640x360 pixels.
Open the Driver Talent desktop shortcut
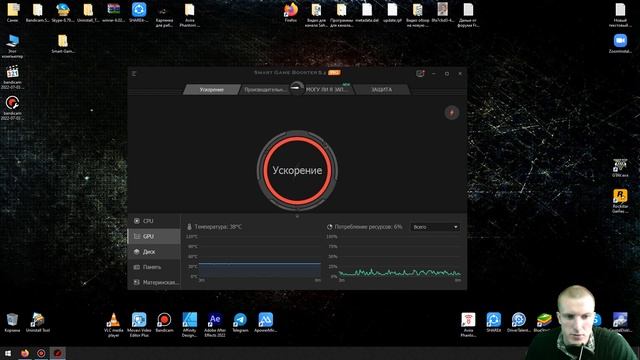(518, 322)
